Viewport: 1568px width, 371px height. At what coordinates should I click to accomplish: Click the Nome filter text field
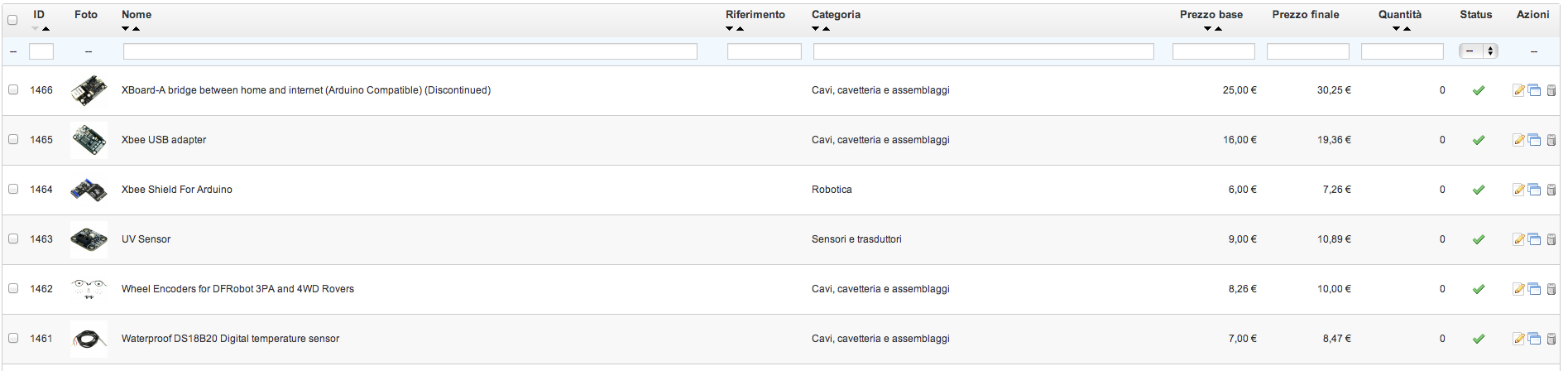410,51
